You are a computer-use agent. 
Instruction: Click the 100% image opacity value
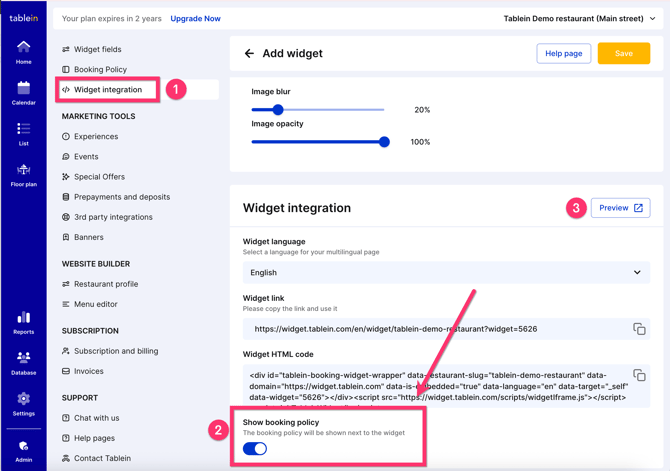point(420,142)
